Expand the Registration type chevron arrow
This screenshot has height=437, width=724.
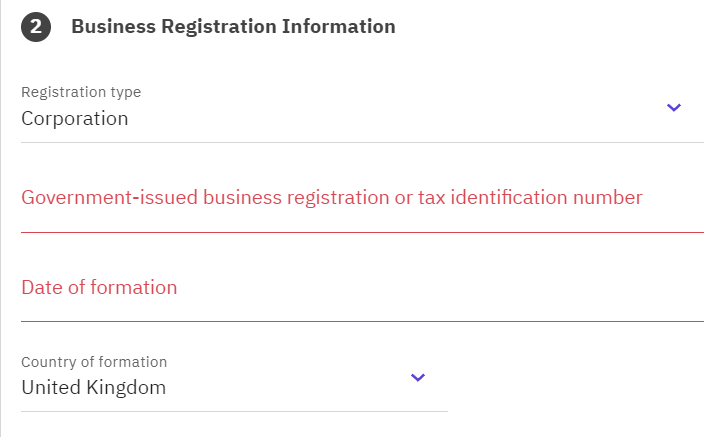pyautogui.click(x=673, y=107)
